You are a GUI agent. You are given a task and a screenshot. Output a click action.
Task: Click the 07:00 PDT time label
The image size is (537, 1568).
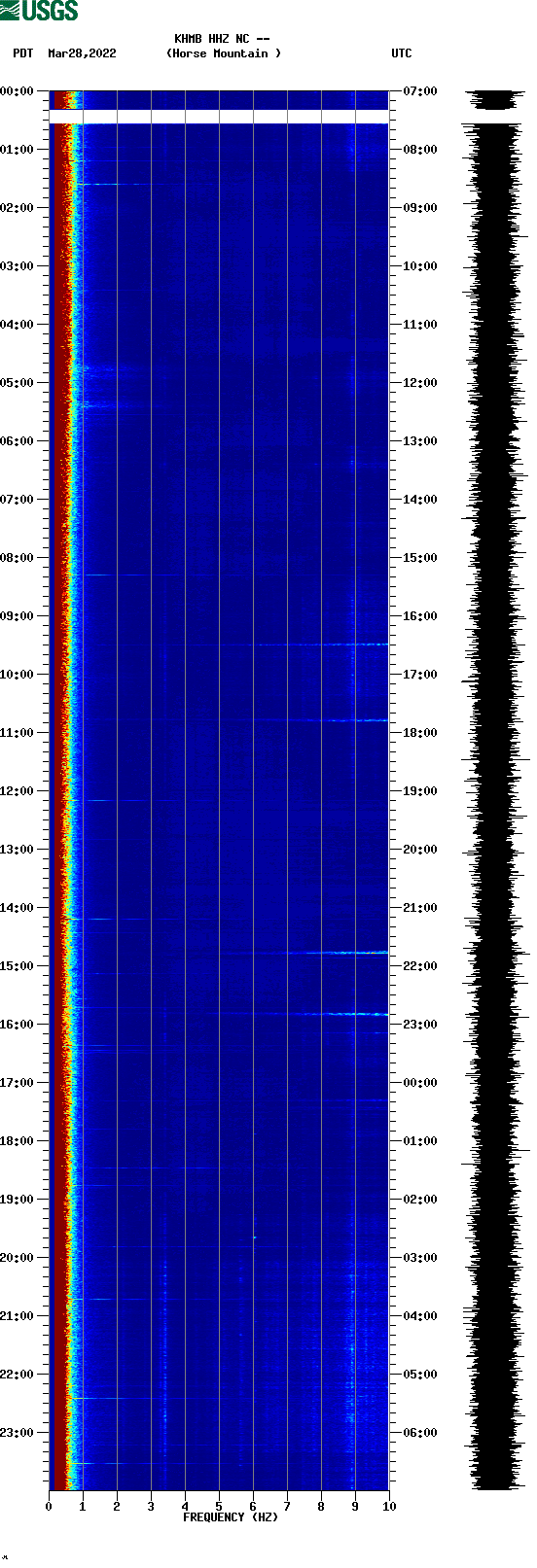click(18, 500)
